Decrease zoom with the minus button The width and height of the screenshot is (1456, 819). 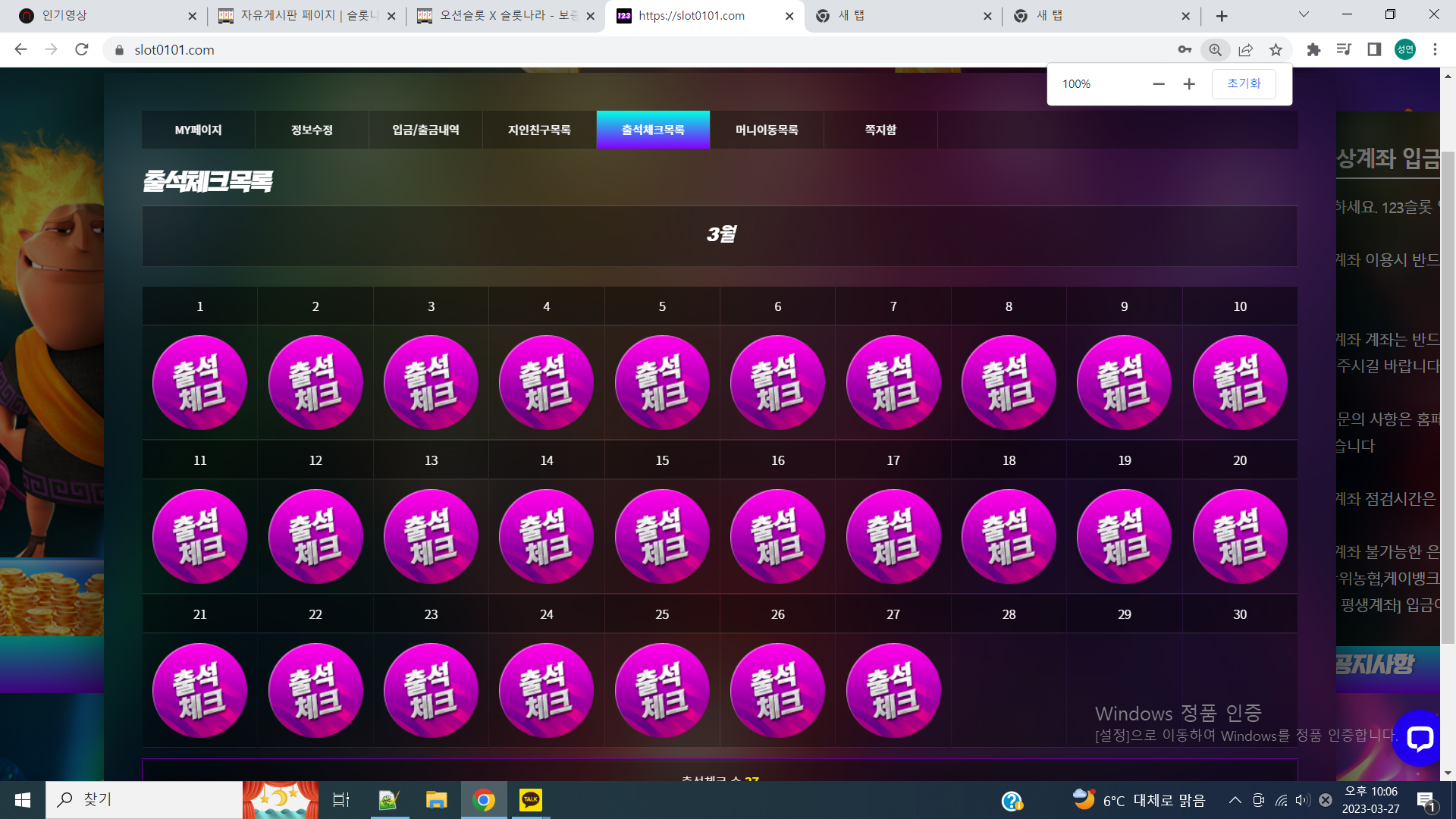(x=1159, y=84)
